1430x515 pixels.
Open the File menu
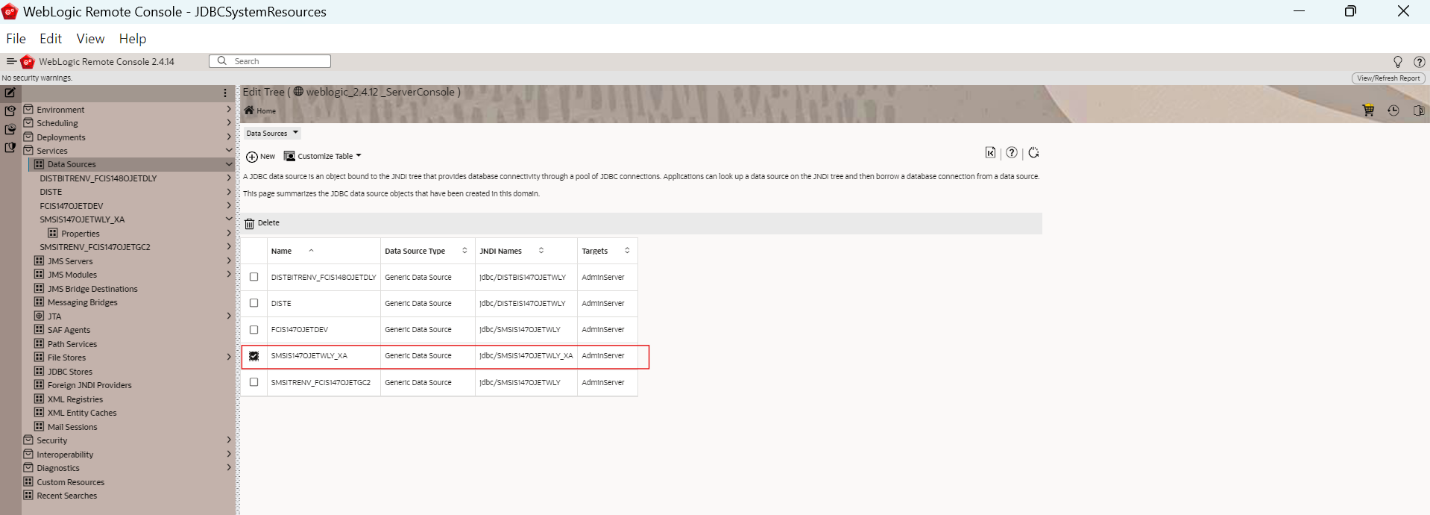pos(16,38)
